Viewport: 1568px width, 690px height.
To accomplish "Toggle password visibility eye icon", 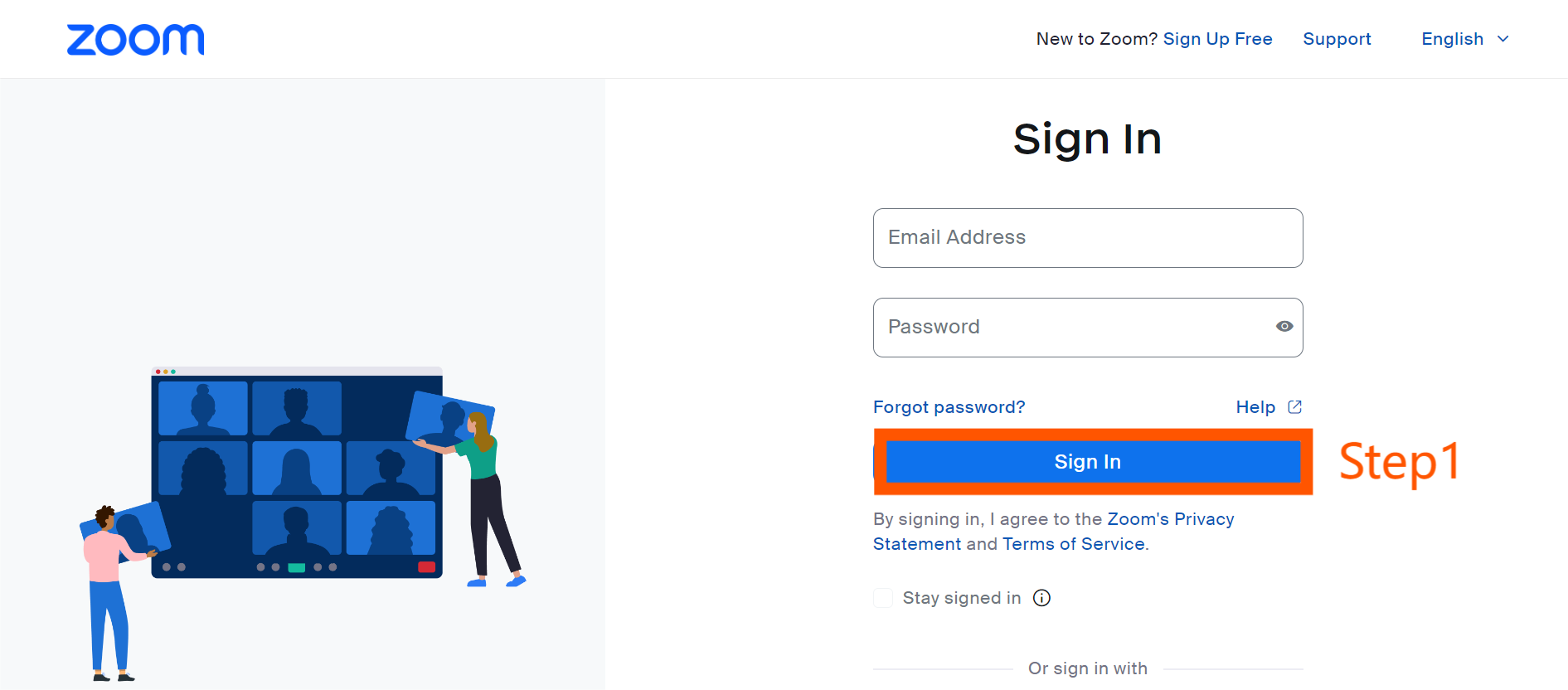I will pyautogui.click(x=1284, y=327).
